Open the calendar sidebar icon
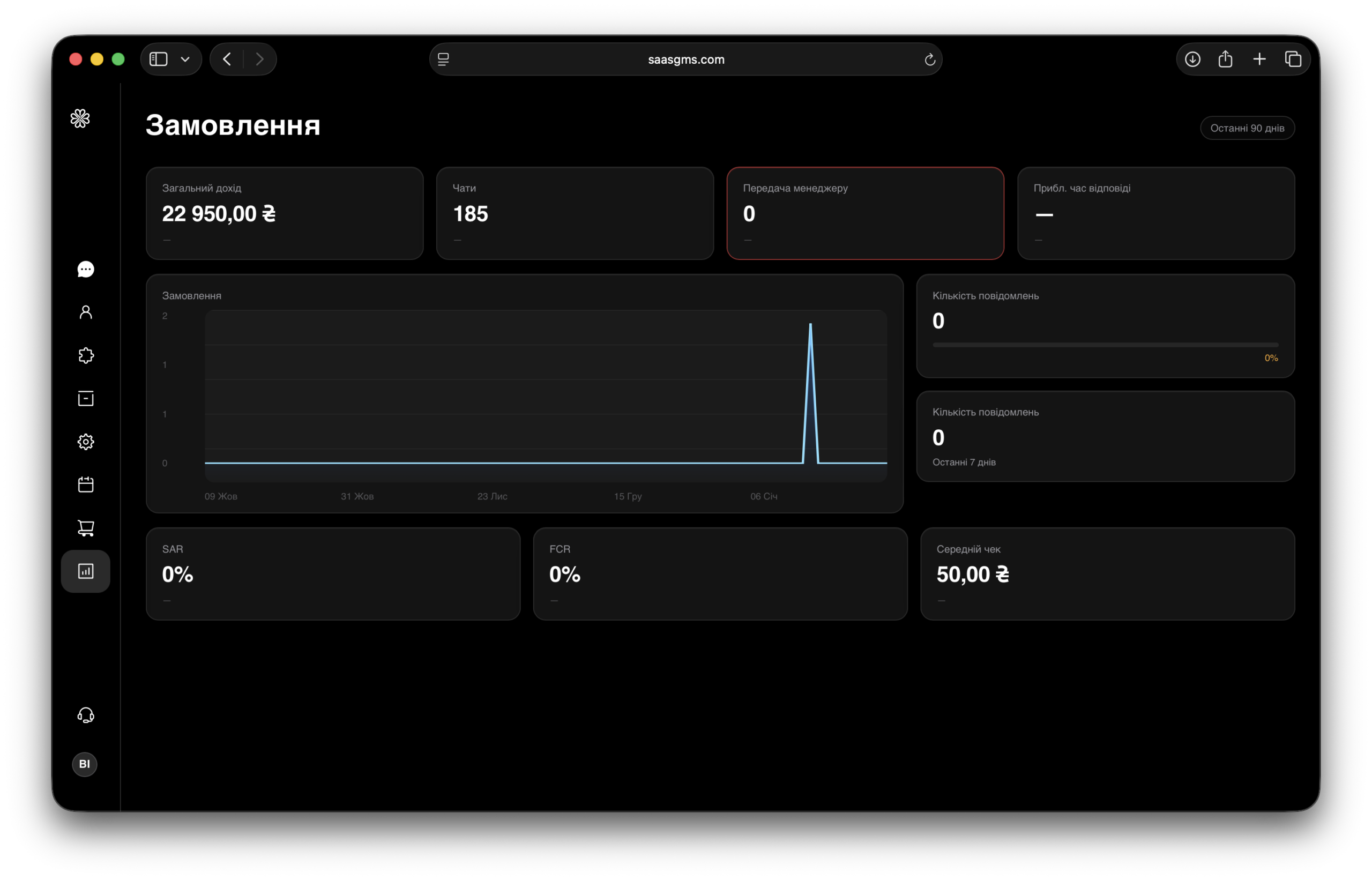Screen dimensions: 1372x880 tap(86, 484)
